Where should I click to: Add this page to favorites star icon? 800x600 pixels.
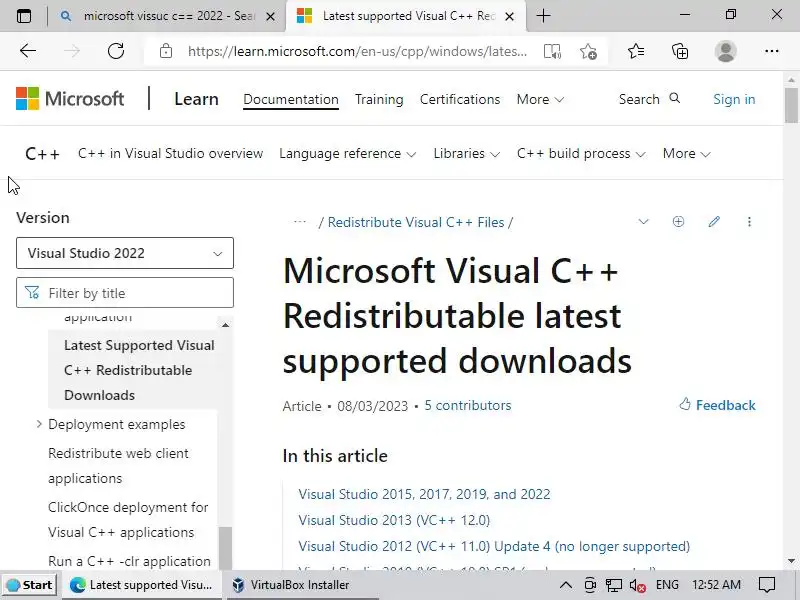(588, 51)
